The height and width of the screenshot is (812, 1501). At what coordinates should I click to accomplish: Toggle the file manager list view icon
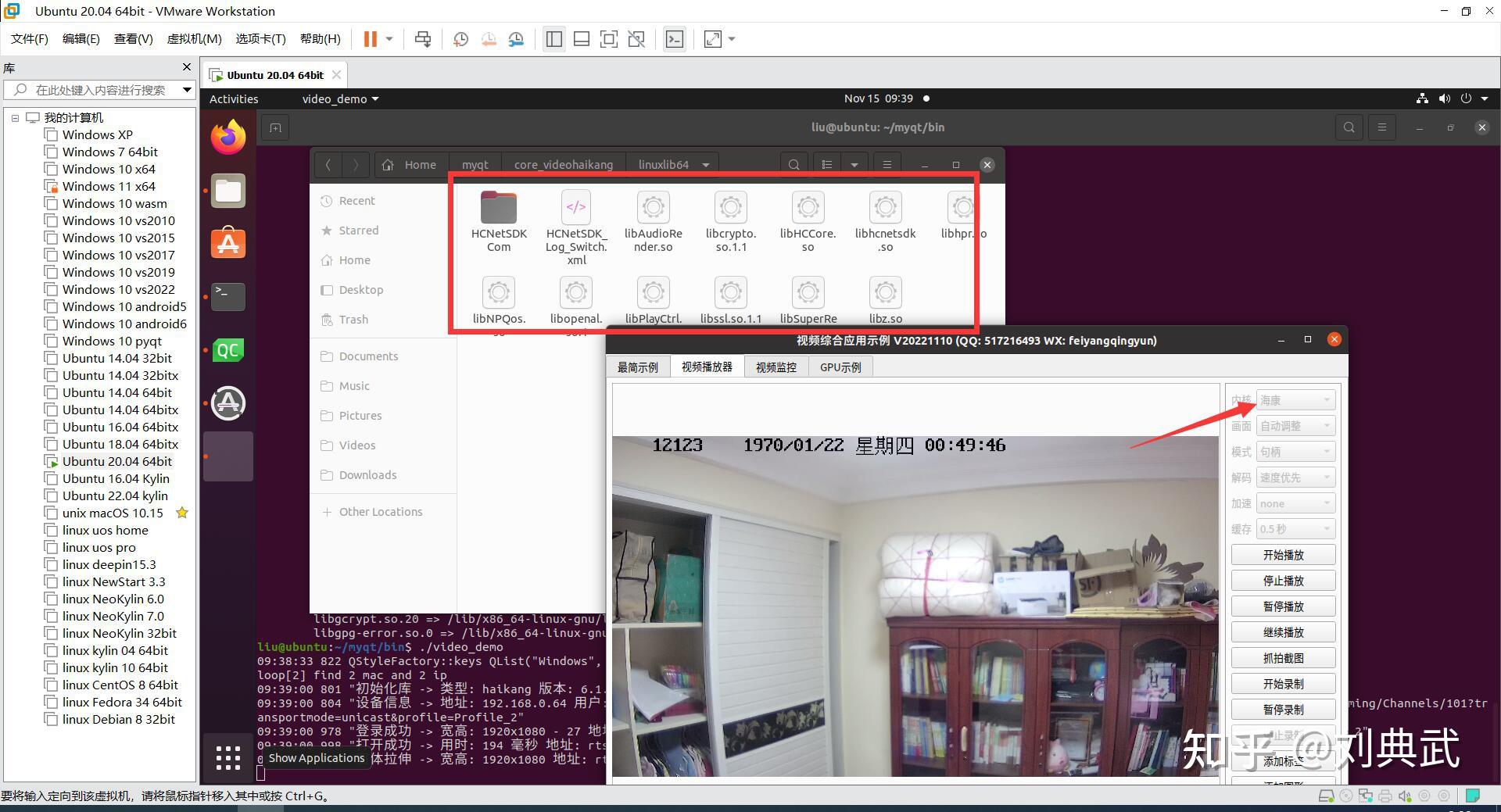click(826, 165)
